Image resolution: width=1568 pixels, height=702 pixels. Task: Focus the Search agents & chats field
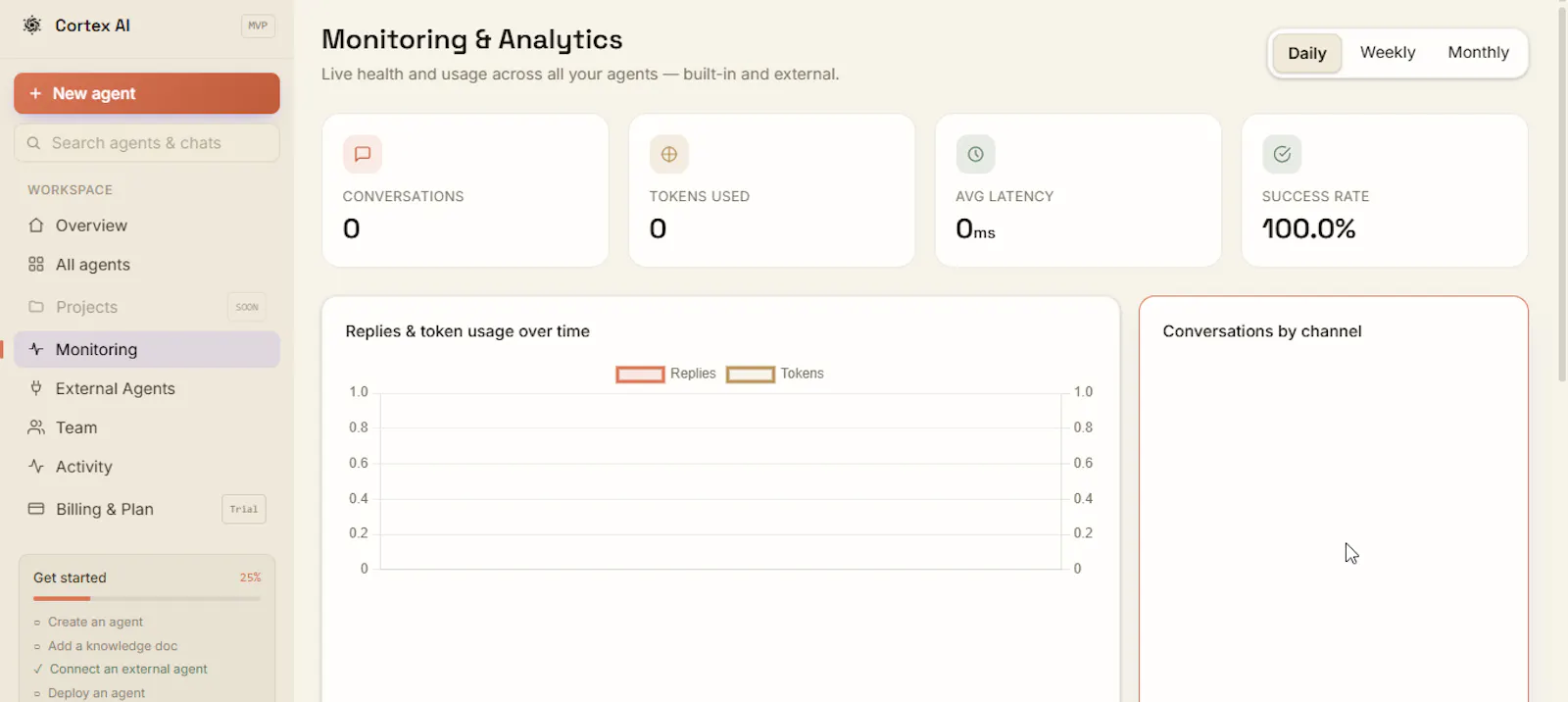click(147, 143)
